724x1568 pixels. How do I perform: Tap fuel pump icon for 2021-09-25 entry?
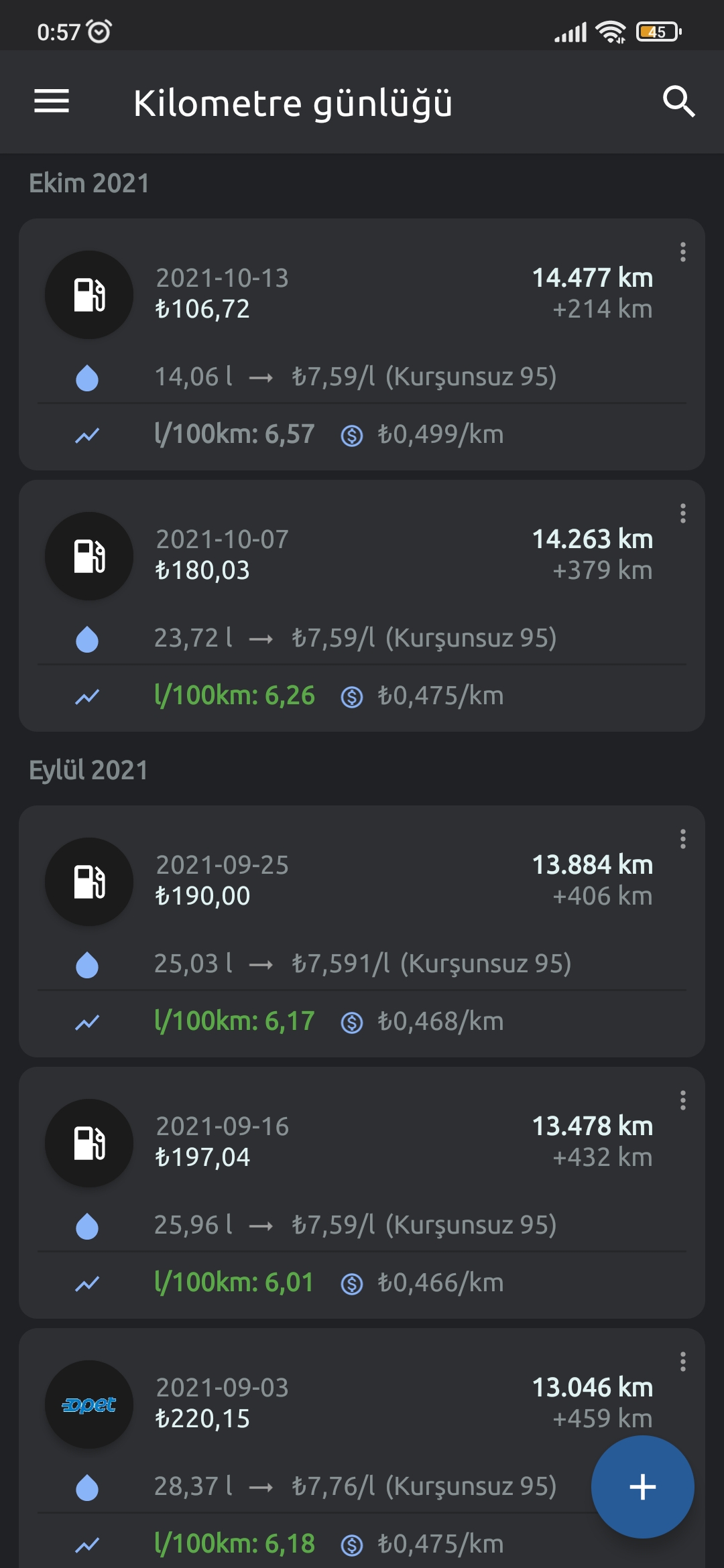[x=89, y=882]
